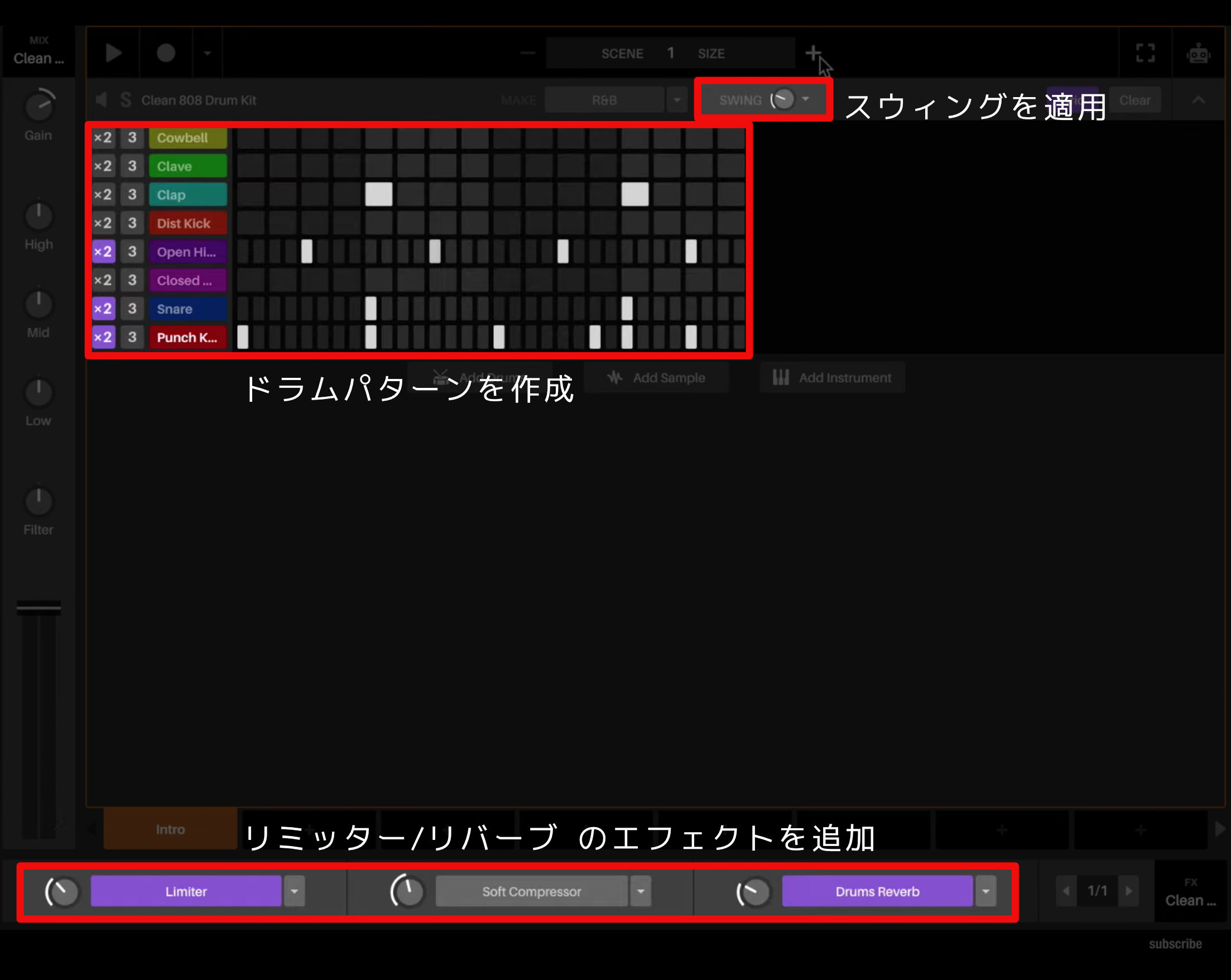Toggle ×2 on the Snare row

click(103, 309)
